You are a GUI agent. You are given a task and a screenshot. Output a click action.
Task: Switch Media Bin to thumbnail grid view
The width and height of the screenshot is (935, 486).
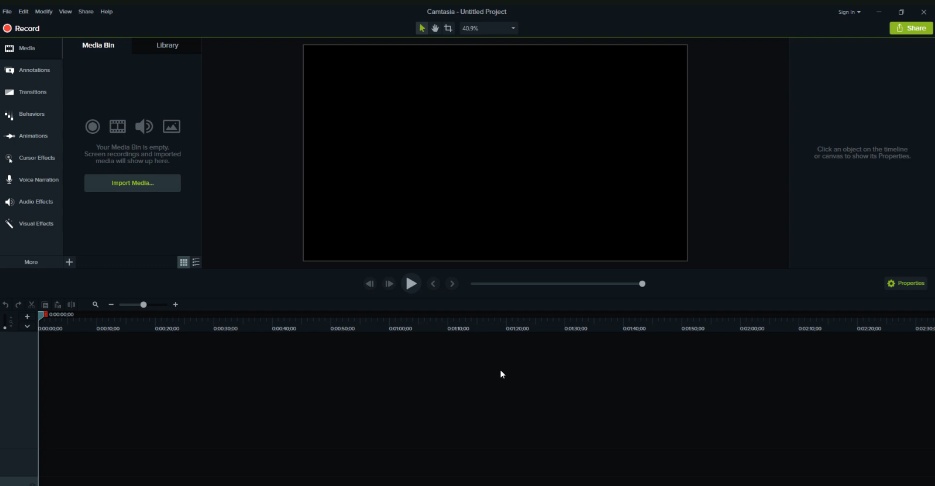tap(183, 262)
